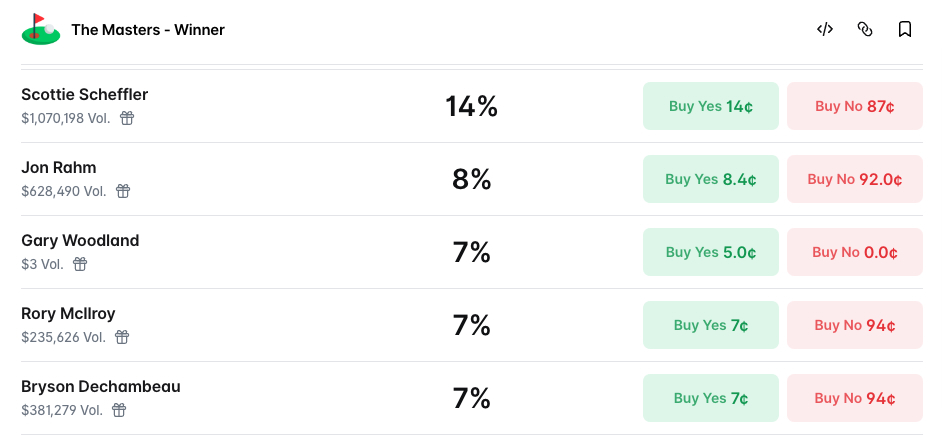Buy No on Jon Rahm at 92.0¢

point(854,179)
